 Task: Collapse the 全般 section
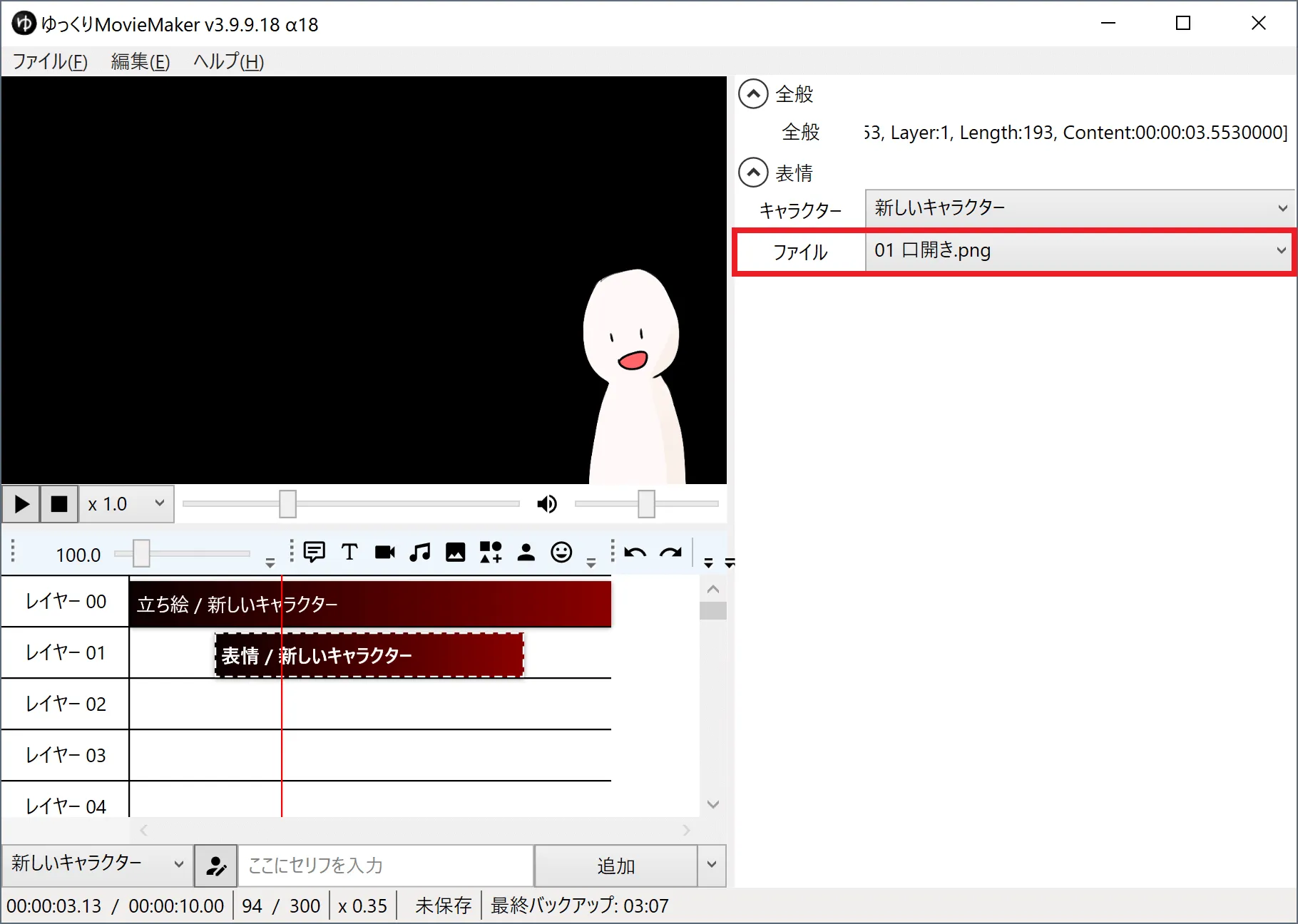point(753,93)
